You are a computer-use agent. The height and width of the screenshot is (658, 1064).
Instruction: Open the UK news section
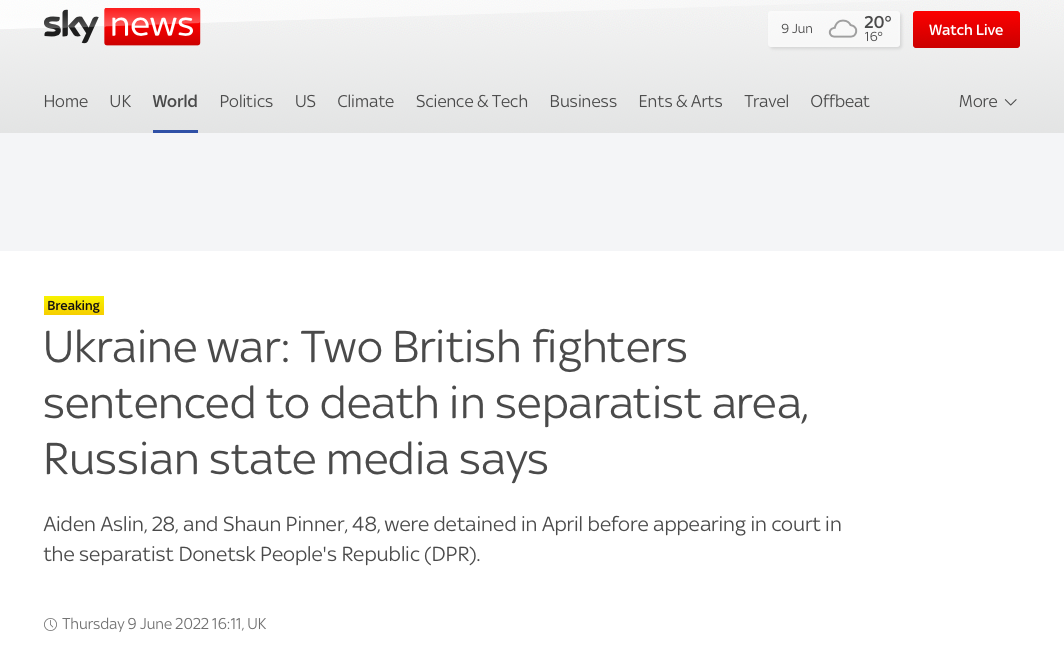pos(120,102)
